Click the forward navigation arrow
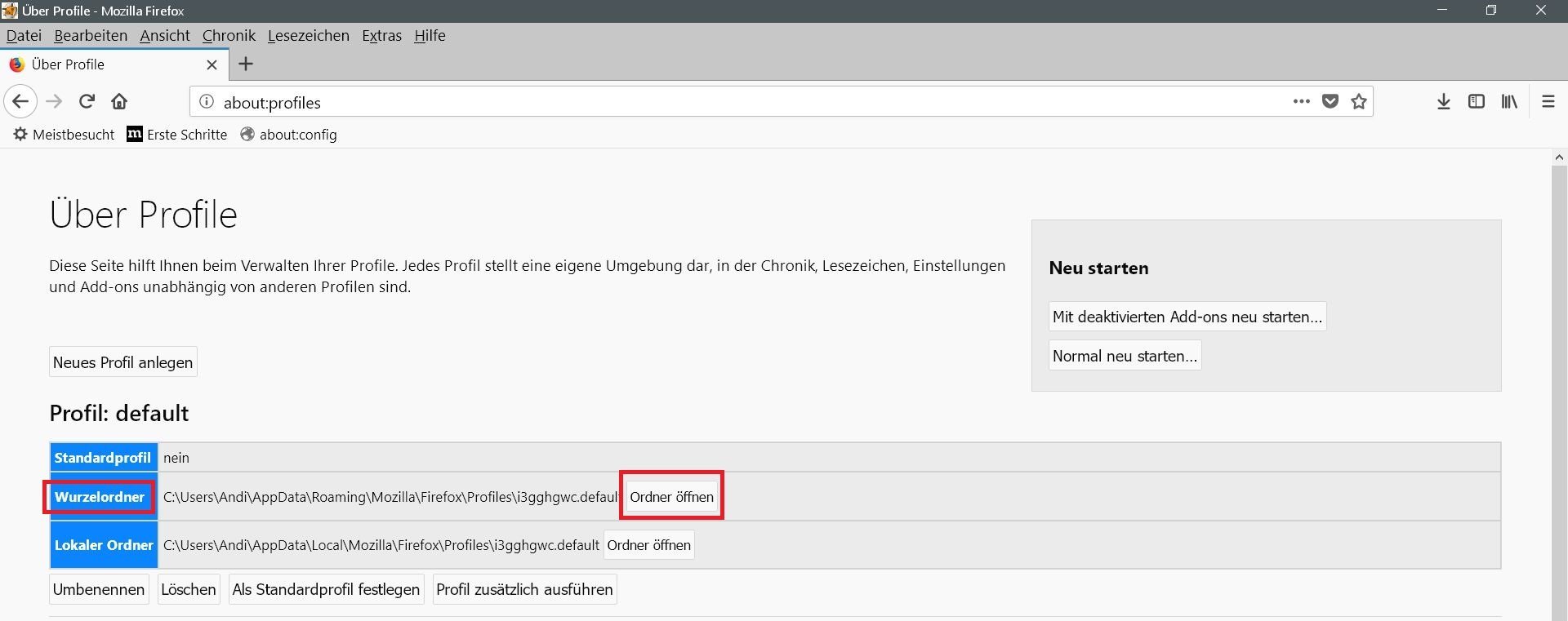Screen dimensions: 1568x621 coord(55,102)
